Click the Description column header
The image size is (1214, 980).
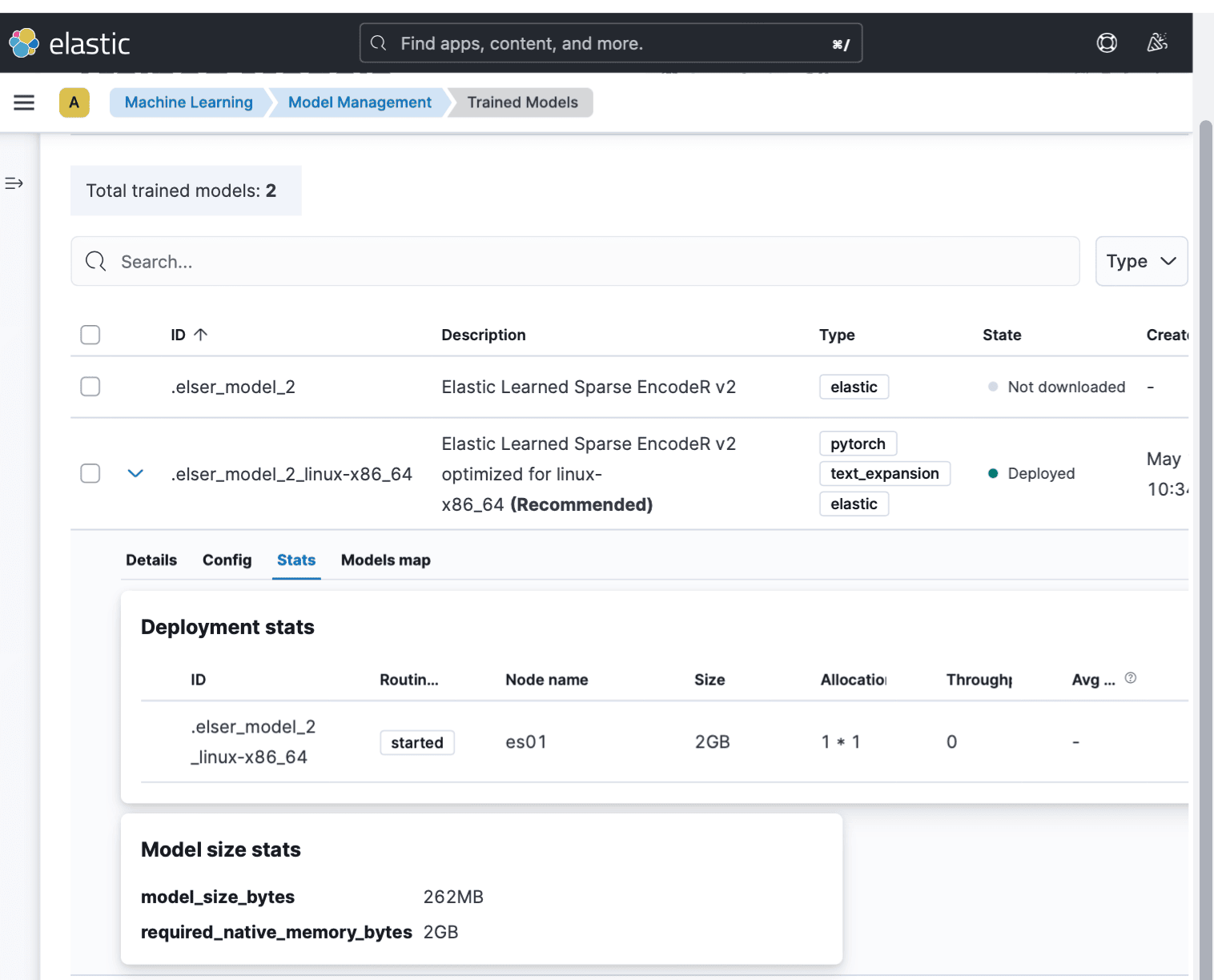(x=484, y=335)
